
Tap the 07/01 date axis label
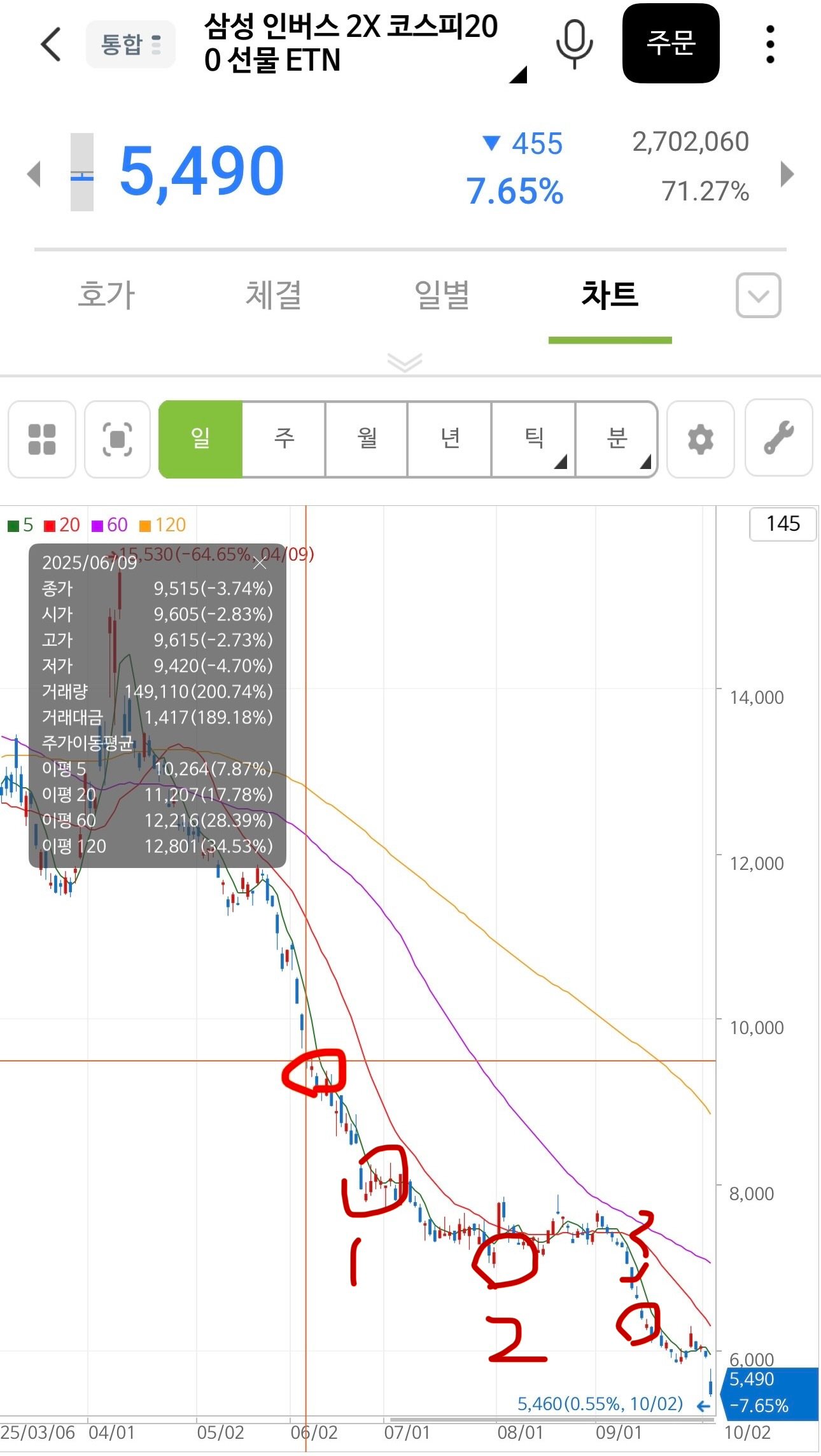[407, 1432]
